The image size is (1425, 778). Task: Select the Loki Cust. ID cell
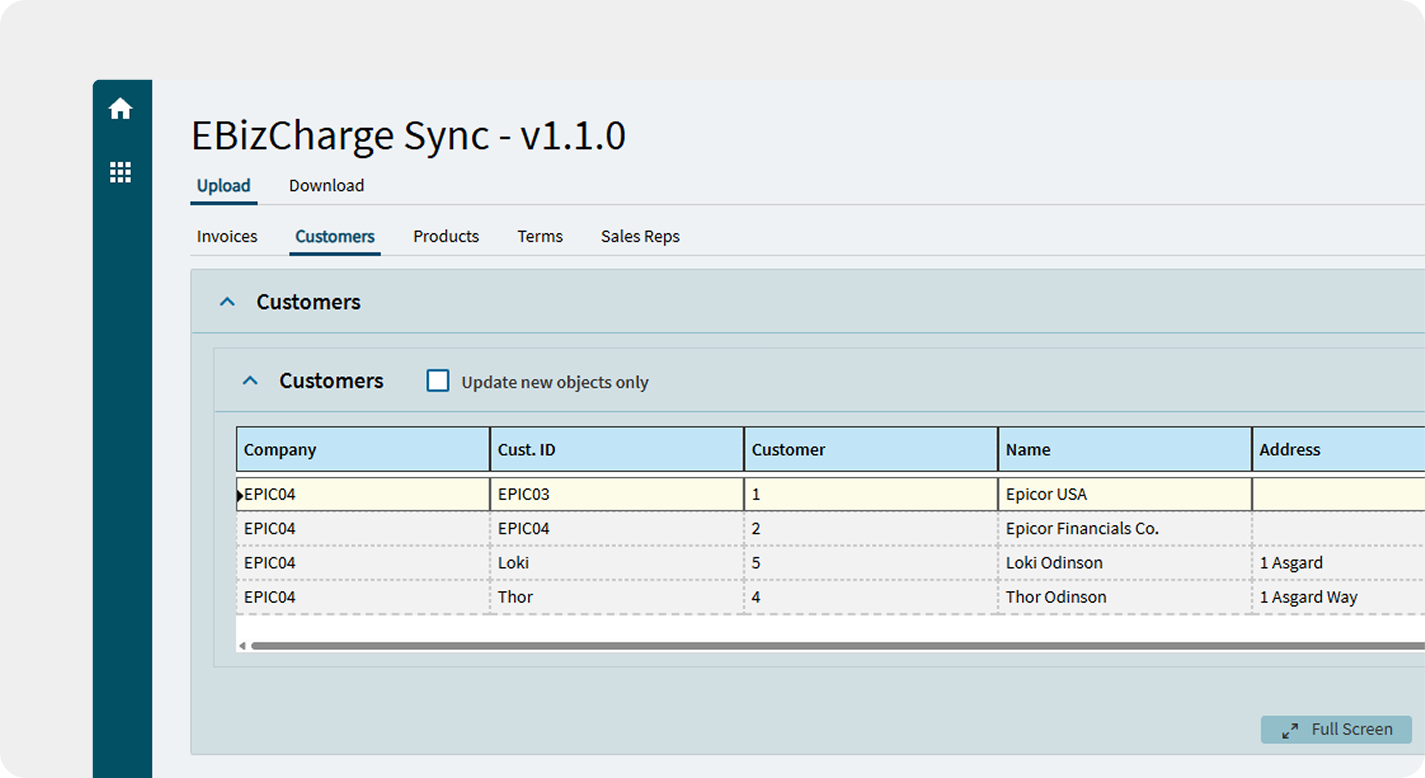pyautogui.click(x=617, y=563)
